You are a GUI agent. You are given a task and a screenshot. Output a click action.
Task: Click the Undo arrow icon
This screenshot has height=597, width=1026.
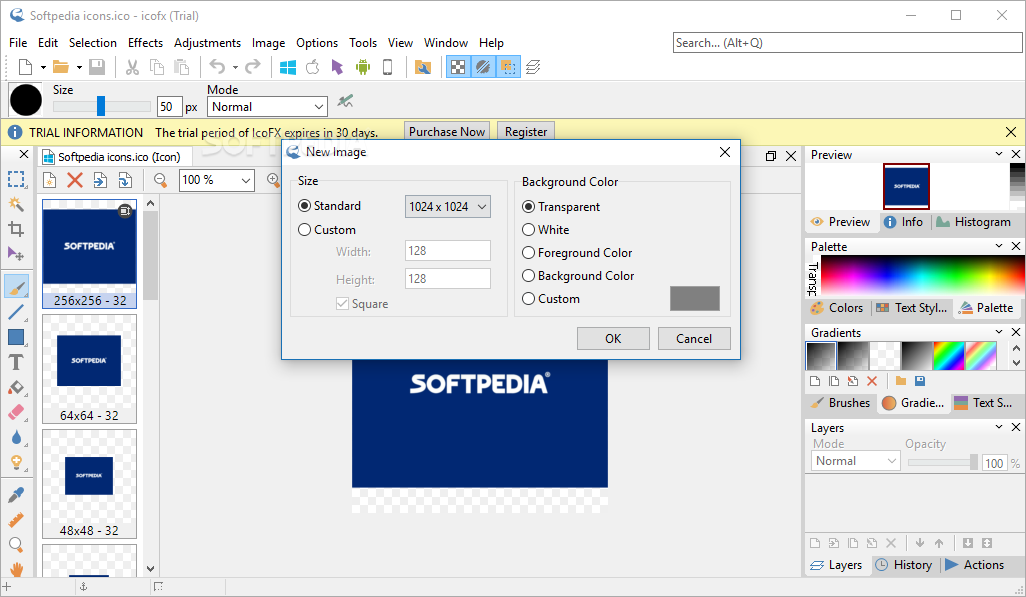(x=217, y=67)
